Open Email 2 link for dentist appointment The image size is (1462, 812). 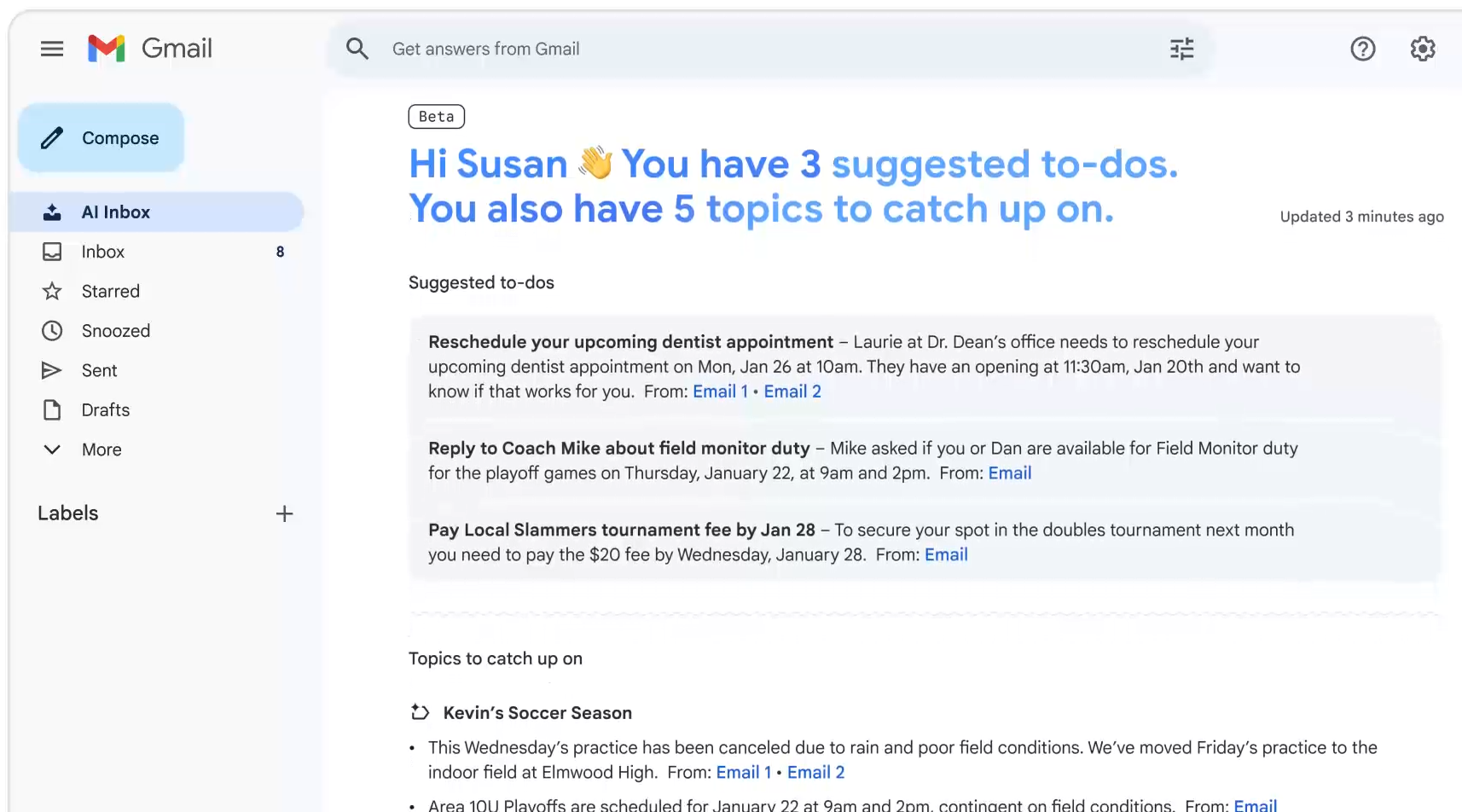[792, 391]
